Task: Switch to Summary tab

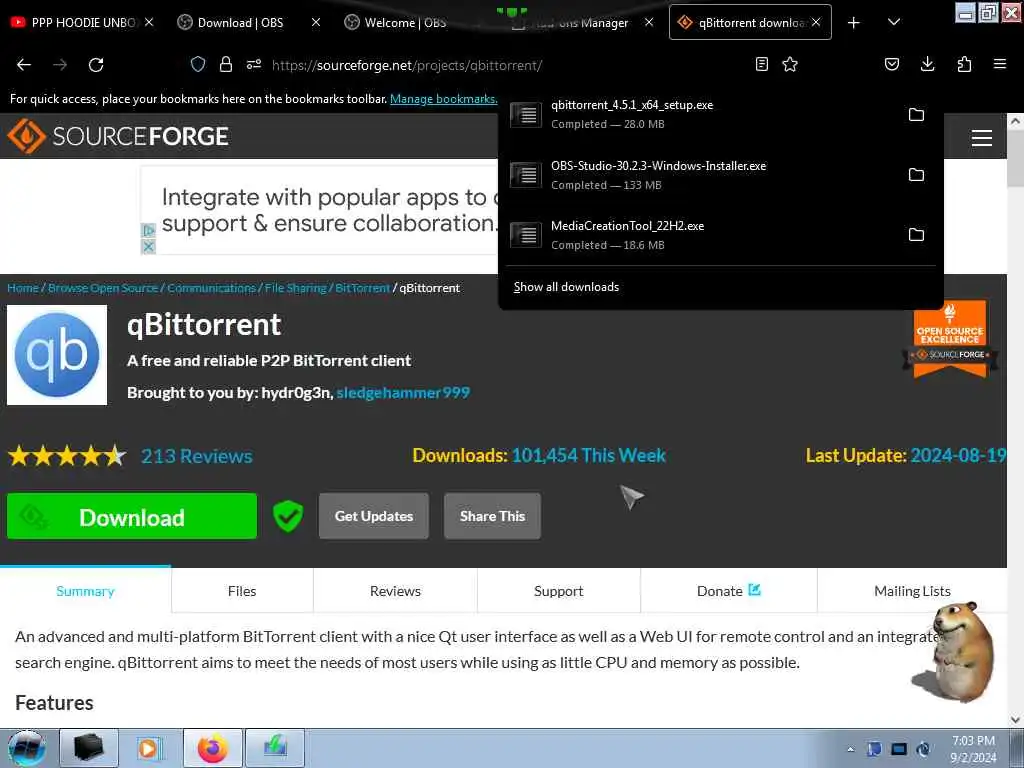Action: [86, 590]
